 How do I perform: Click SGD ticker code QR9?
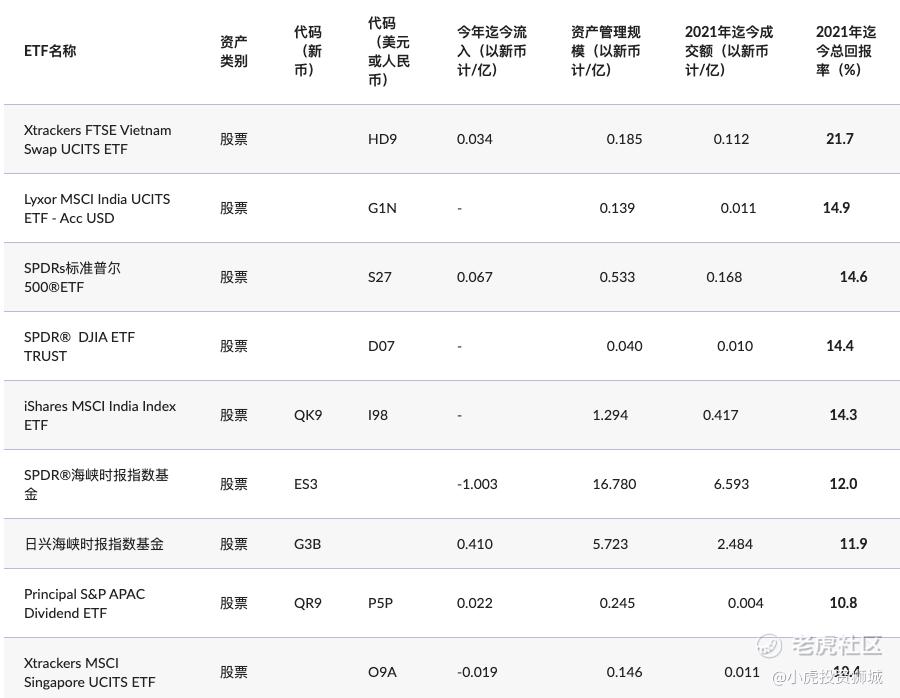point(308,603)
